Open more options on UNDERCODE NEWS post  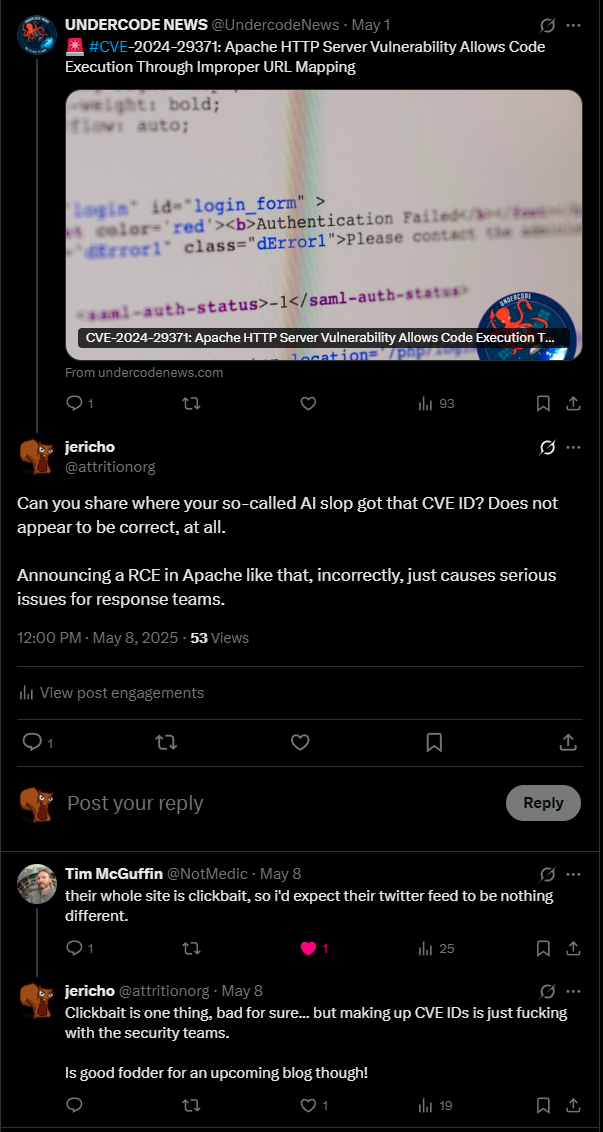573,25
